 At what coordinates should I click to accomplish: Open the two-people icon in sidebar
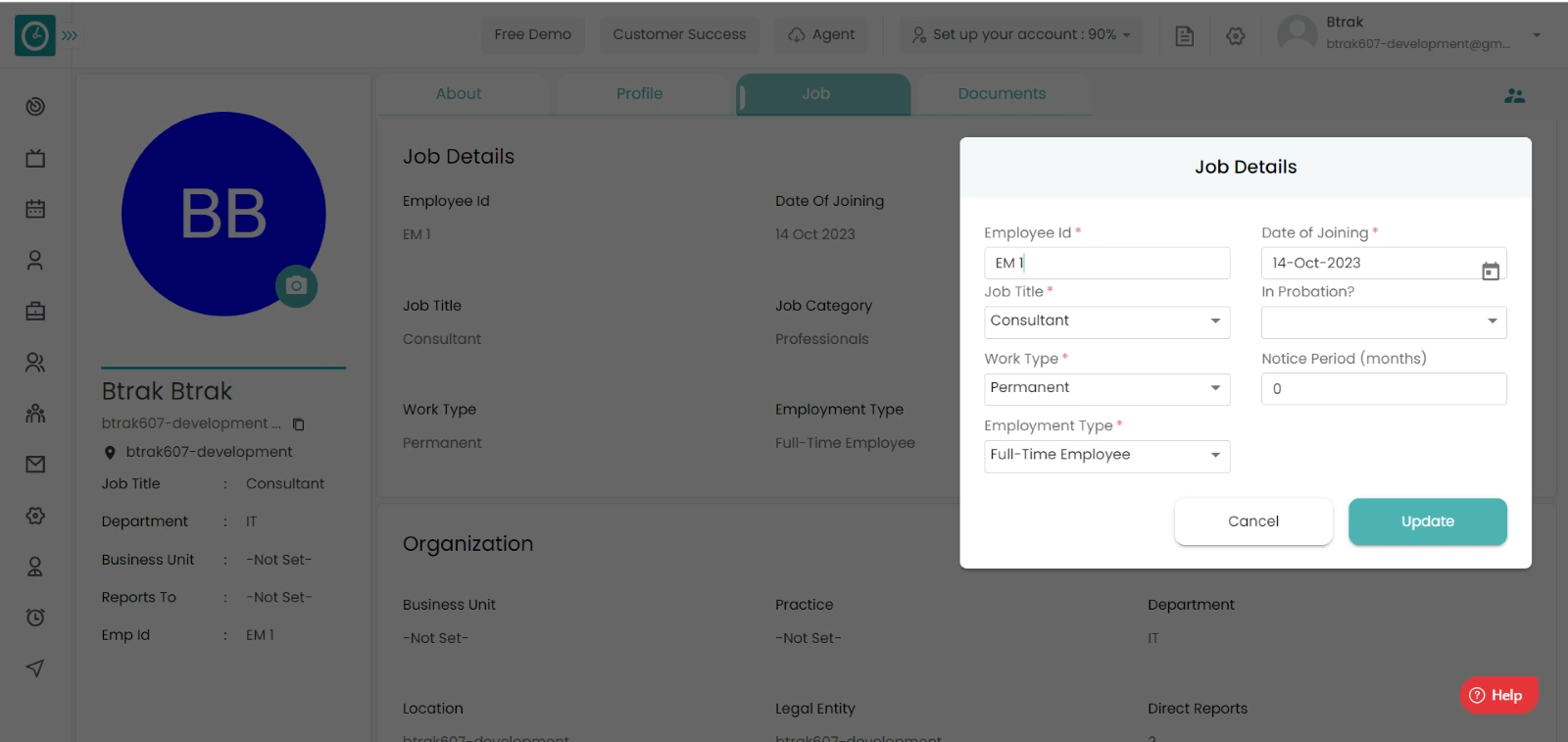coord(35,362)
